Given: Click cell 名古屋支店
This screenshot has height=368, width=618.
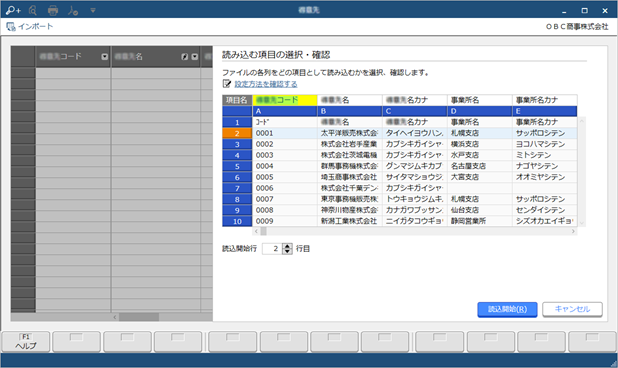Looking at the screenshot, I should [479, 166].
